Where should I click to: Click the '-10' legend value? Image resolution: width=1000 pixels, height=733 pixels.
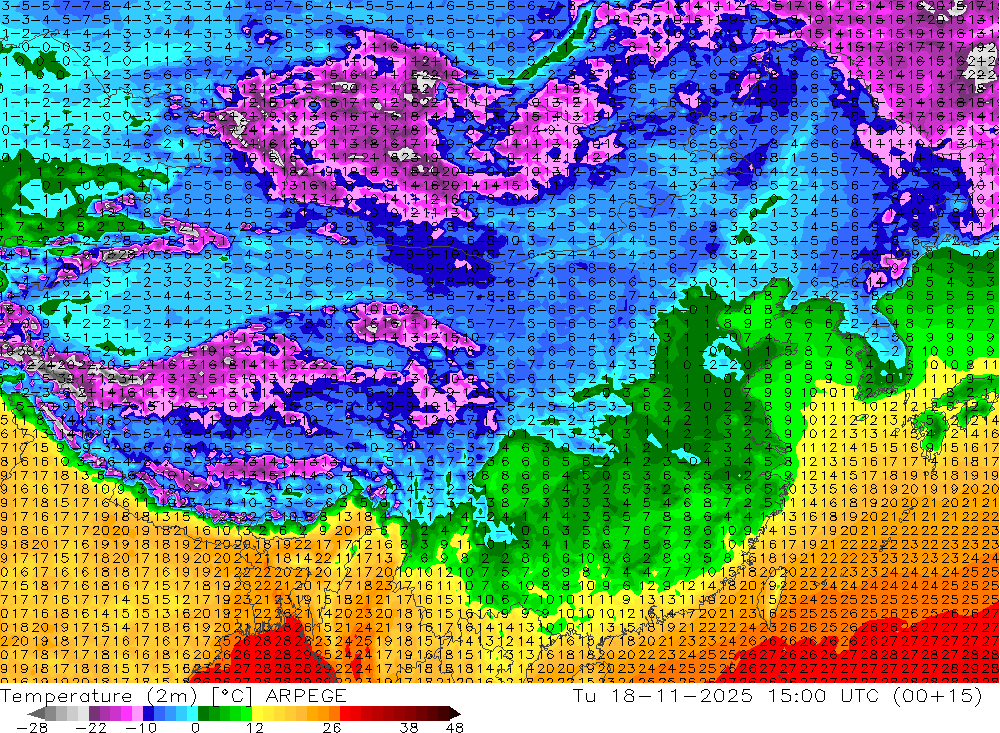tap(141, 727)
